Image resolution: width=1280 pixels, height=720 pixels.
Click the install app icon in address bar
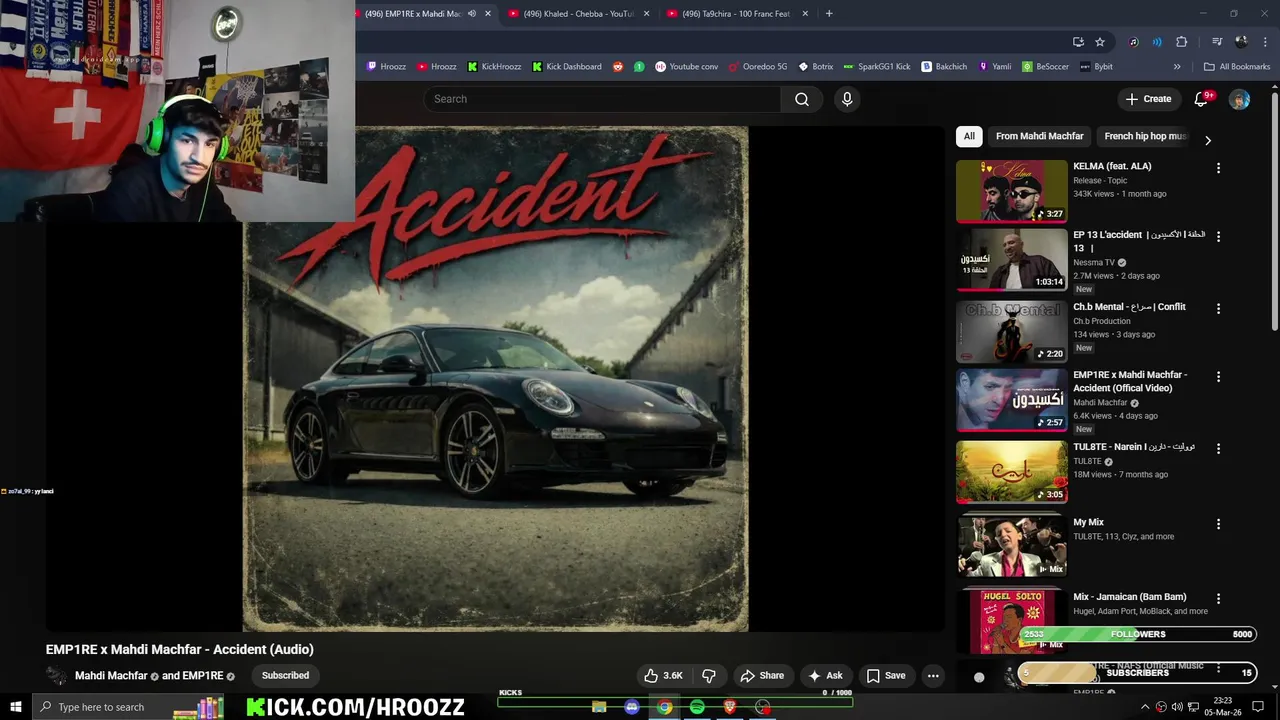[x=1078, y=42]
